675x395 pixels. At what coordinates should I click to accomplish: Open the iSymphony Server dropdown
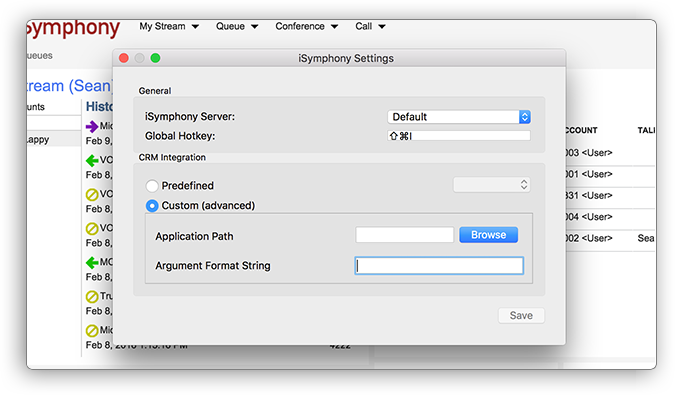459,117
